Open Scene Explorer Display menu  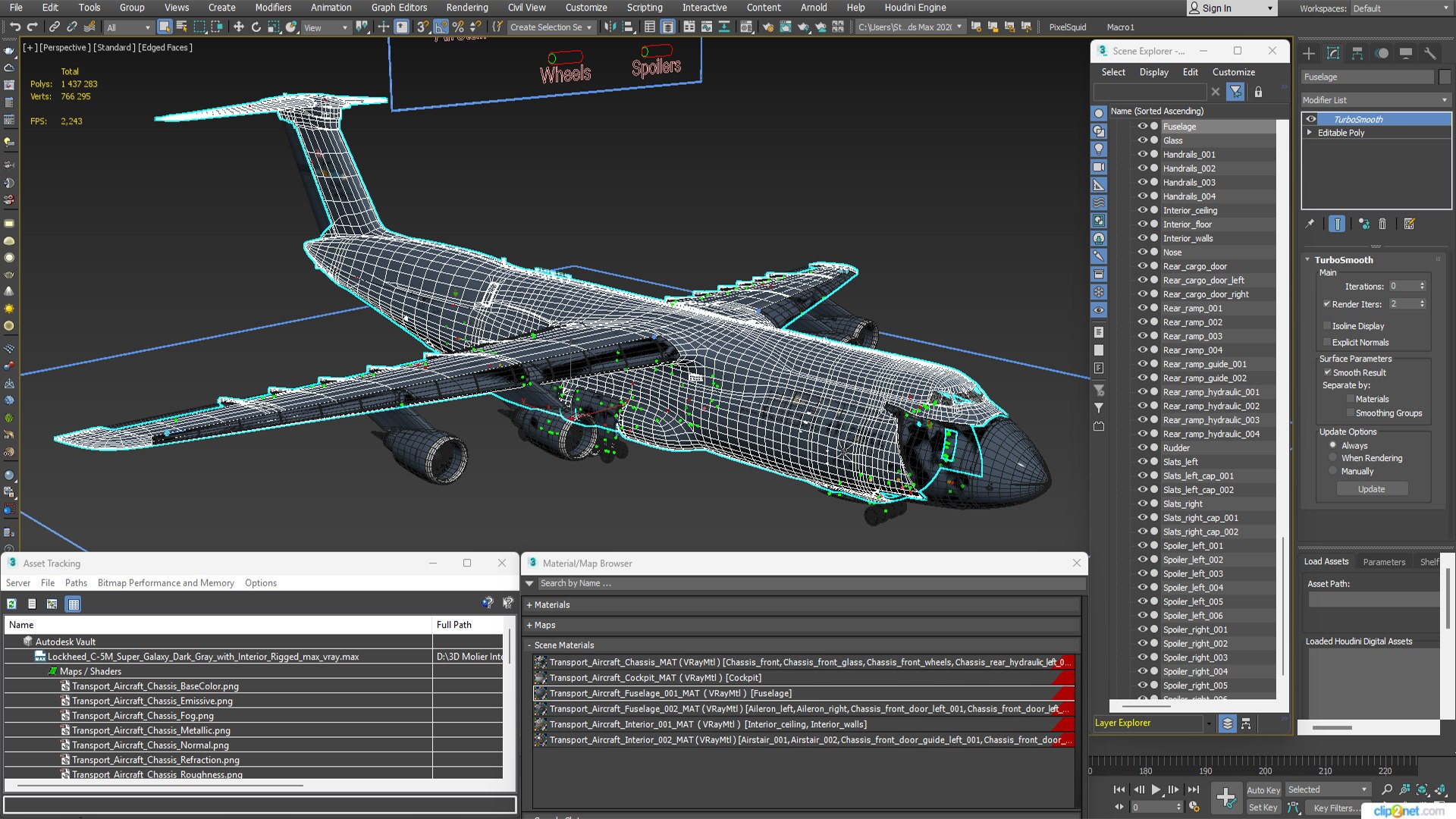tap(1153, 72)
